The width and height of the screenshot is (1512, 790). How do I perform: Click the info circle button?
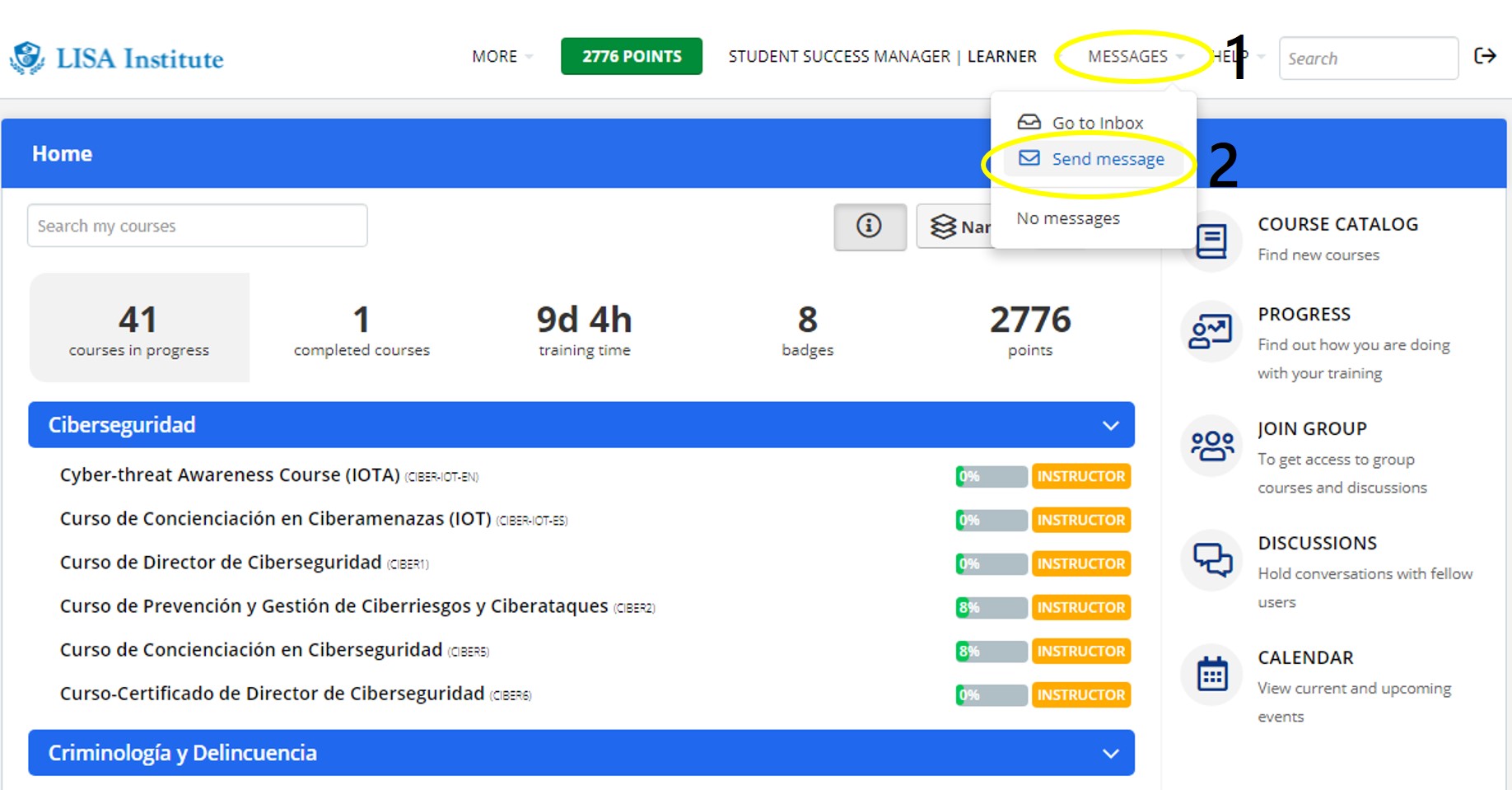pos(869,227)
